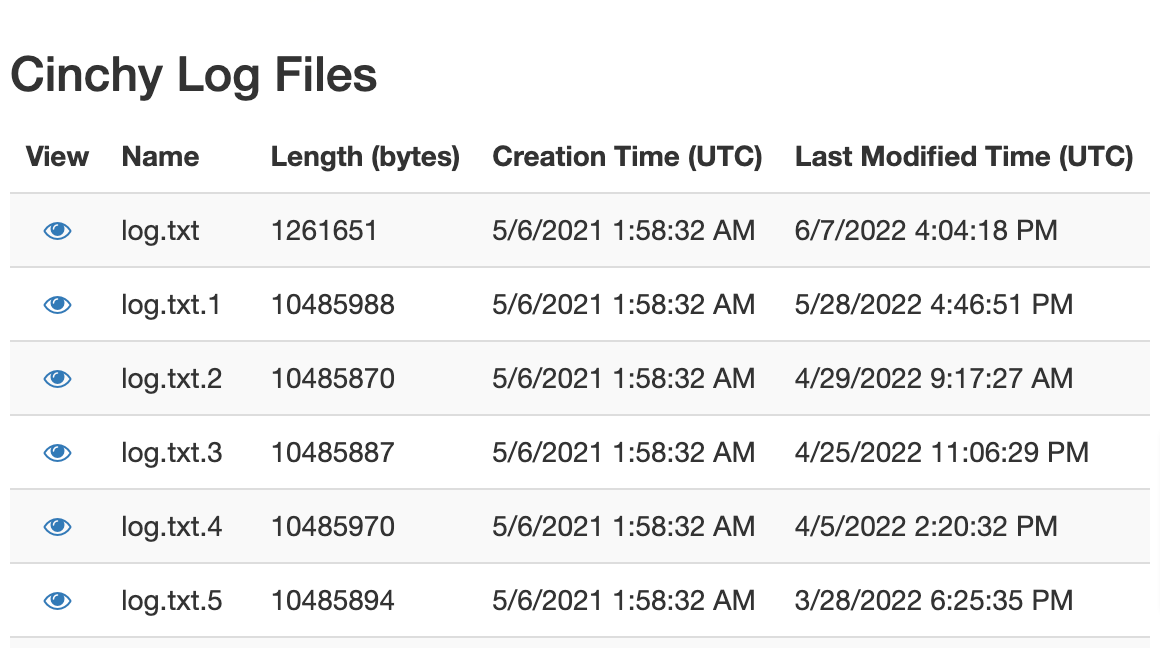The image size is (1160, 648).
Task: Click the Name column header
Action: [160, 157]
